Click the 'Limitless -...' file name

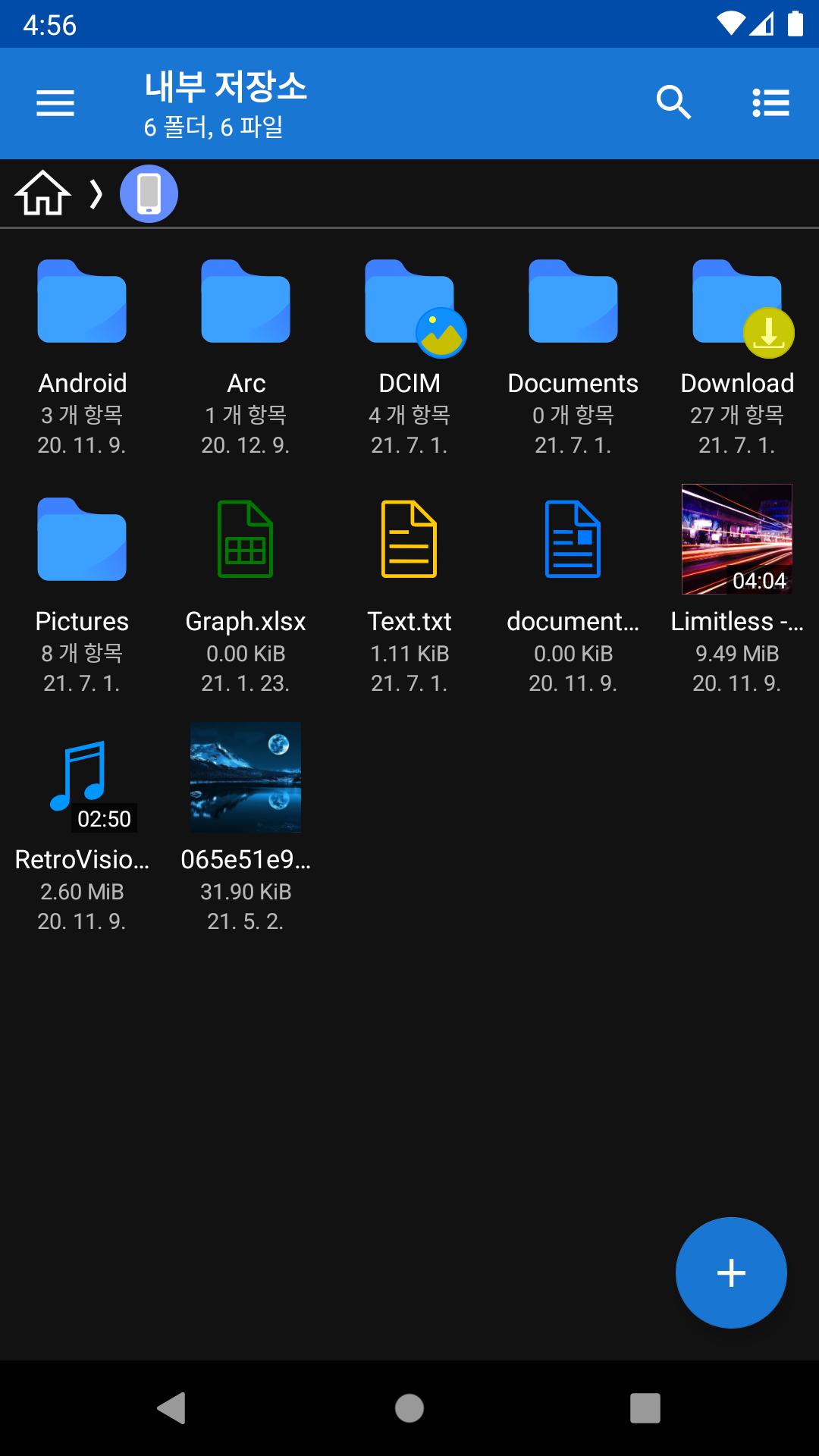(737, 622)
